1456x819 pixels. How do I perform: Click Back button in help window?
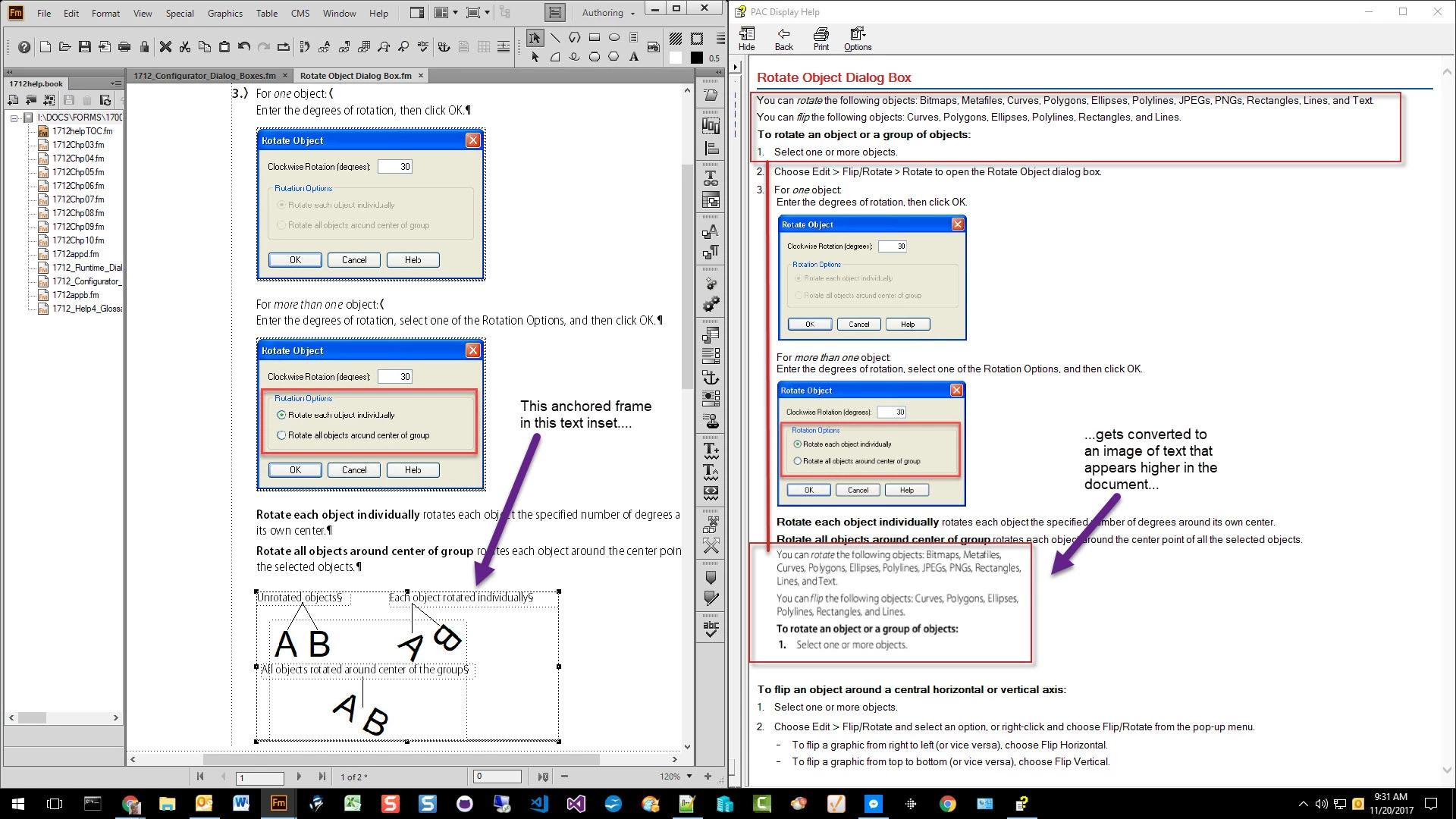click(783, 39)
